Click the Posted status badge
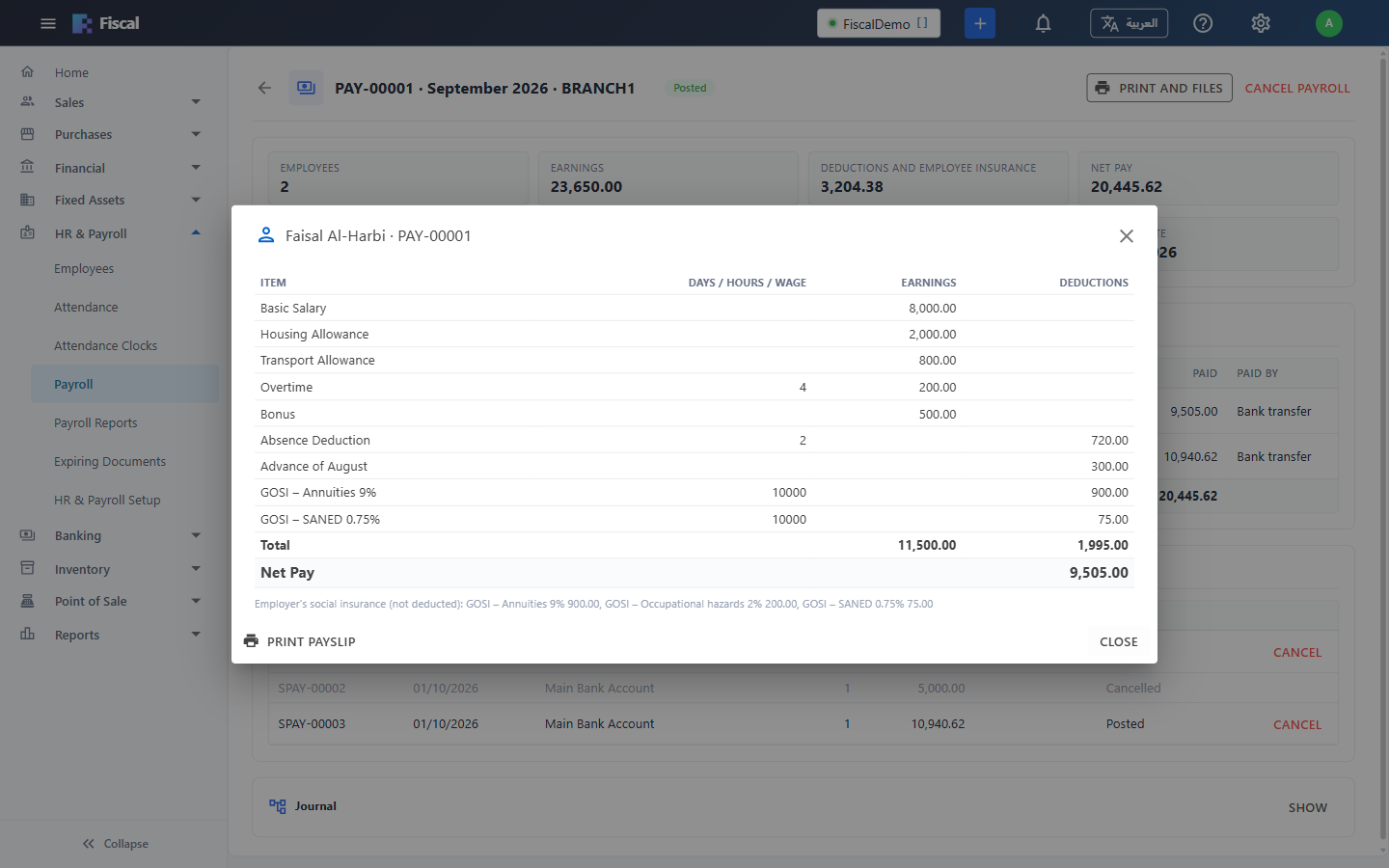 tap(690, 88)
